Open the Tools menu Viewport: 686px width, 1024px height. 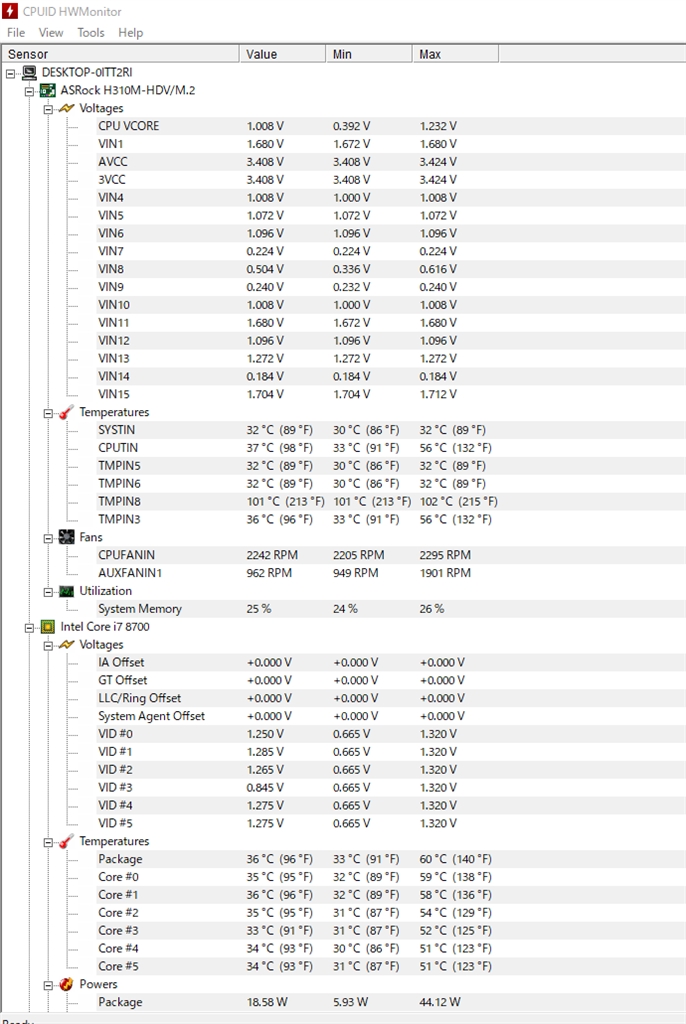click(x=91, y=33)
